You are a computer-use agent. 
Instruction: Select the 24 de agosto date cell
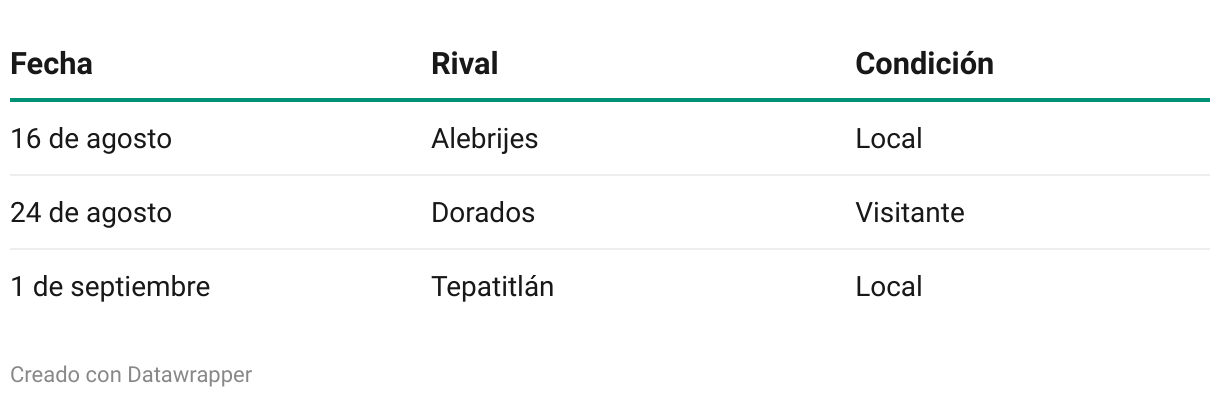[91, 213]
